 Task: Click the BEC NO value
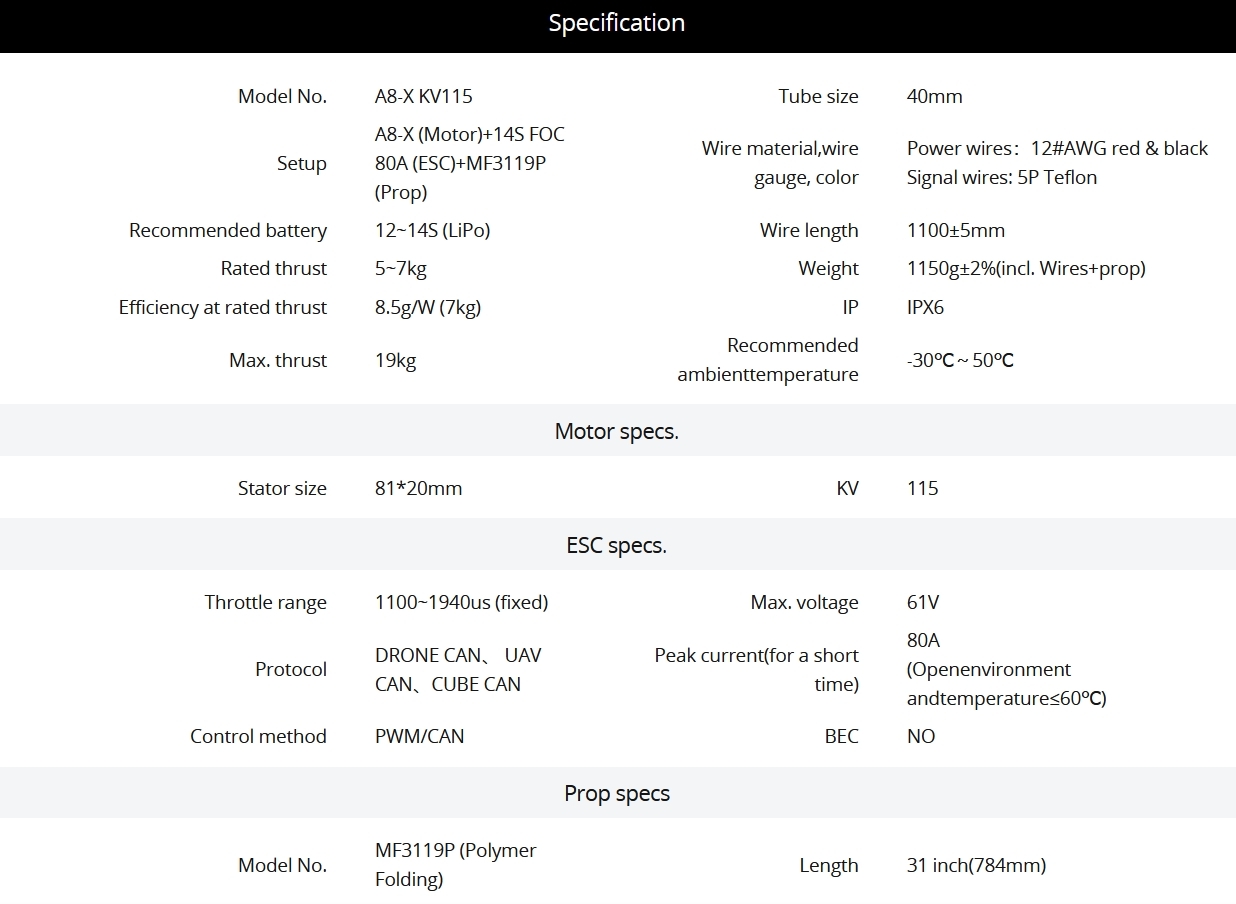[x=921, y=737]
